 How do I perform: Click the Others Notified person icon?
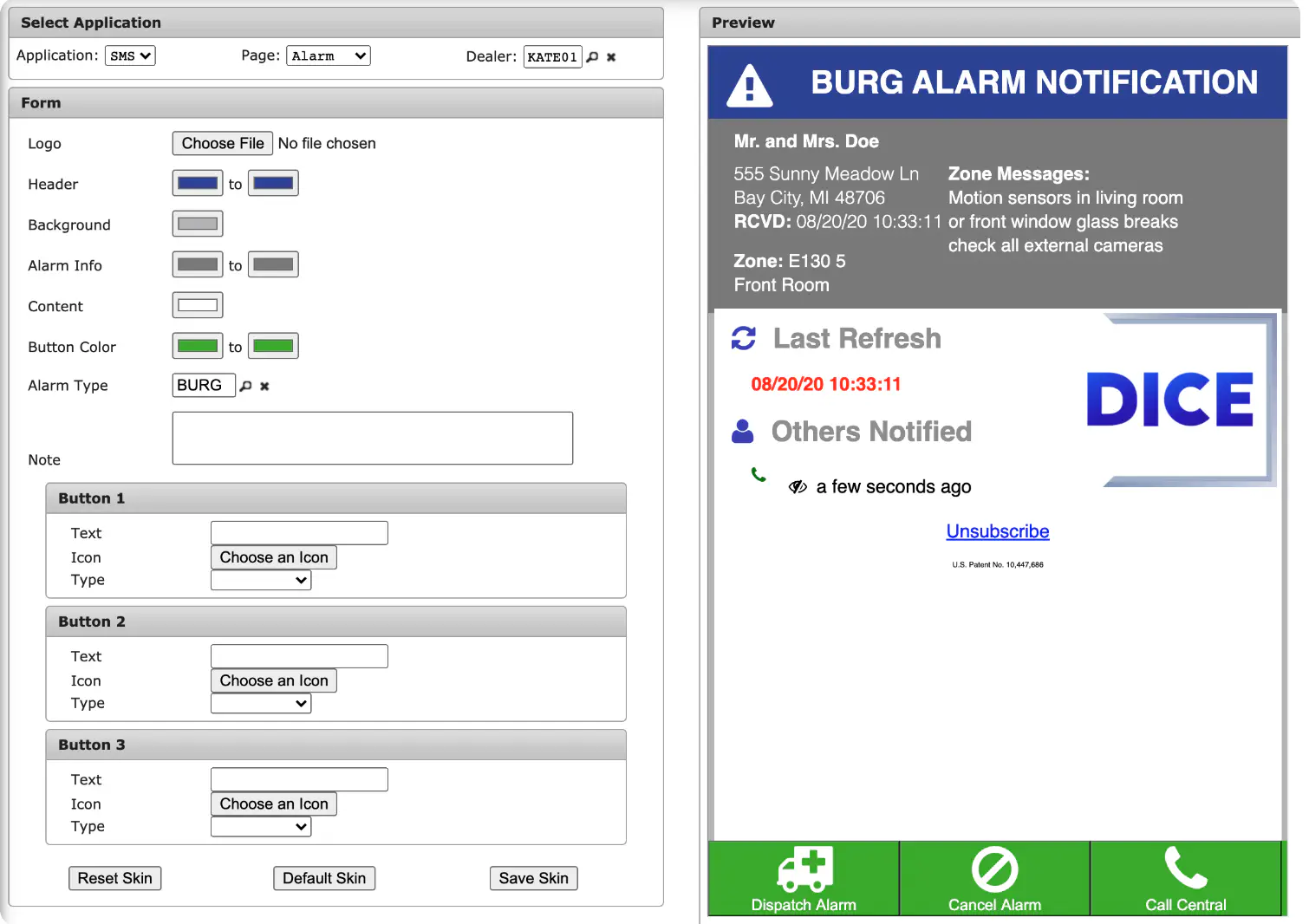[743, 431]
